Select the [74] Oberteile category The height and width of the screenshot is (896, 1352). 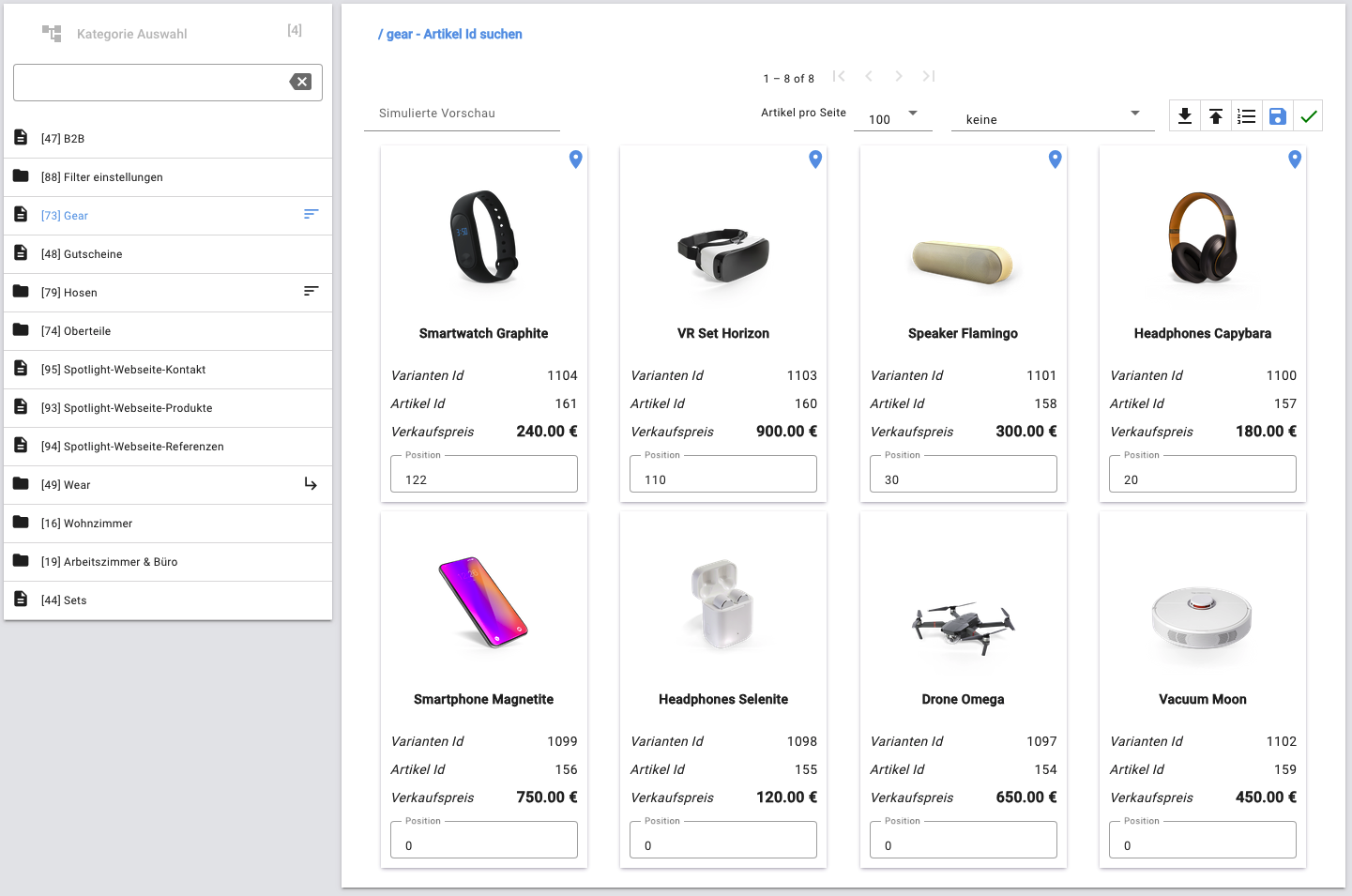click(168, 331)
